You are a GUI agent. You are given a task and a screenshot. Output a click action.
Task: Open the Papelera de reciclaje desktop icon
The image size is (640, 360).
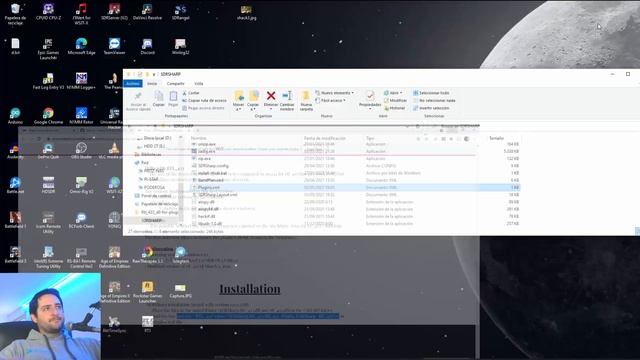(16, 14)
